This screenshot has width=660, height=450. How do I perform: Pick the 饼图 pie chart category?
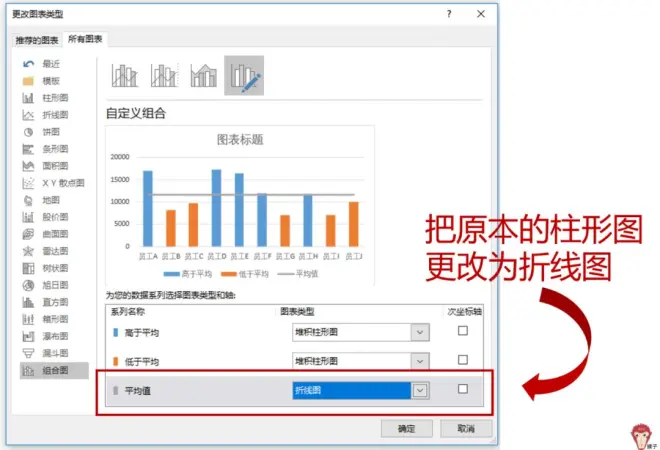(41, 132)
